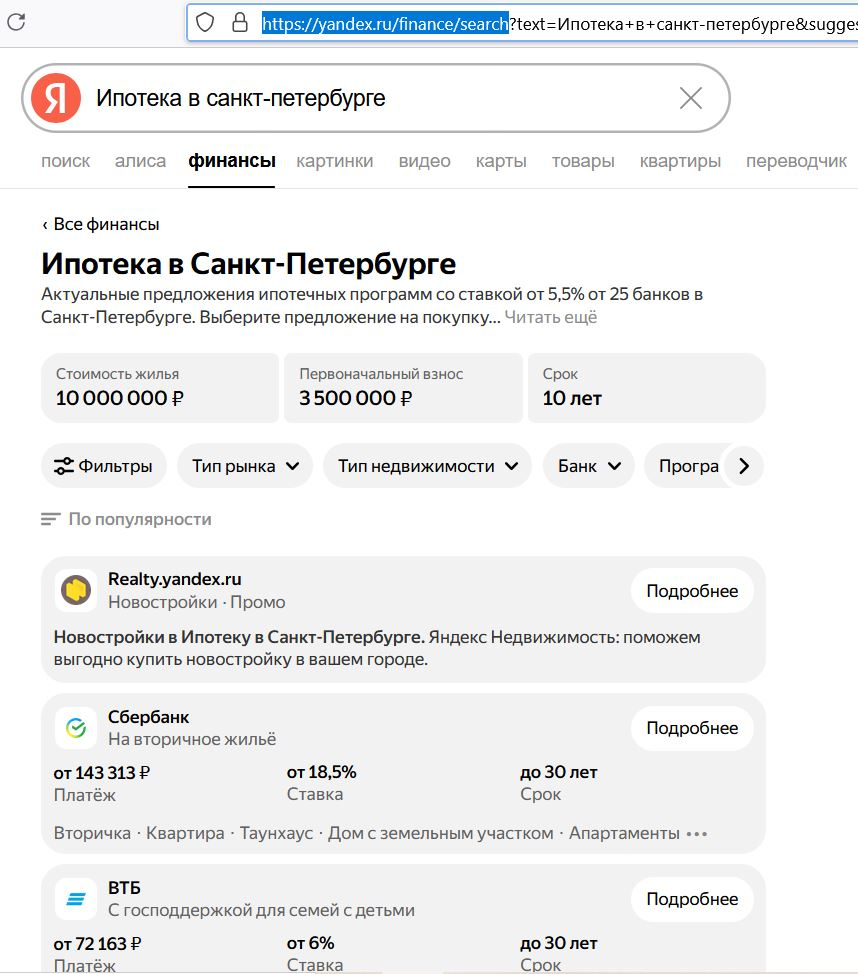Image resolution: width=858 pixels, height=974 pixels.
Task: Expand description with Читать ещё
Action: tap(550, 317)
